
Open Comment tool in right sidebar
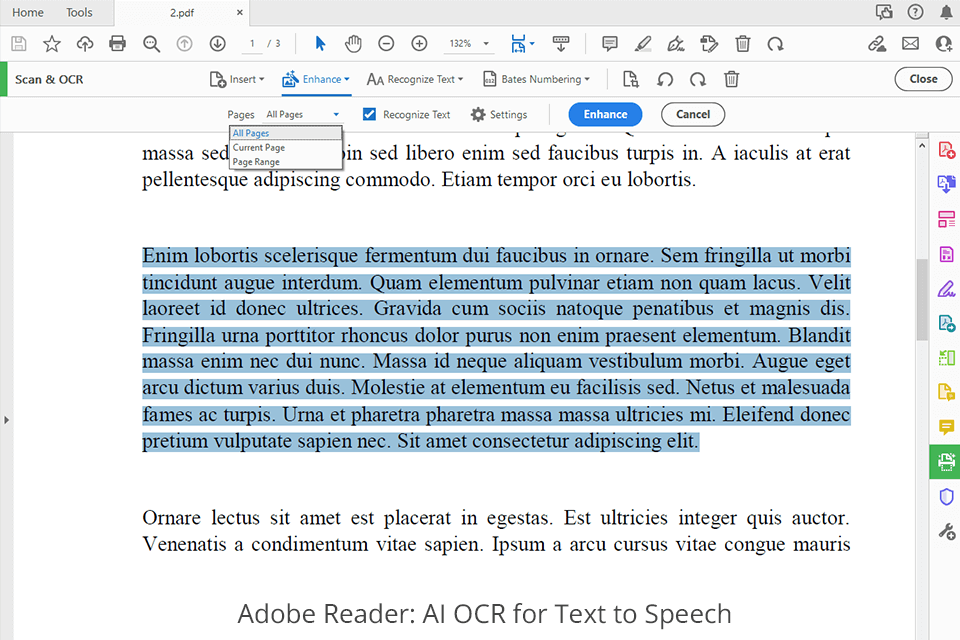[947, 426]
